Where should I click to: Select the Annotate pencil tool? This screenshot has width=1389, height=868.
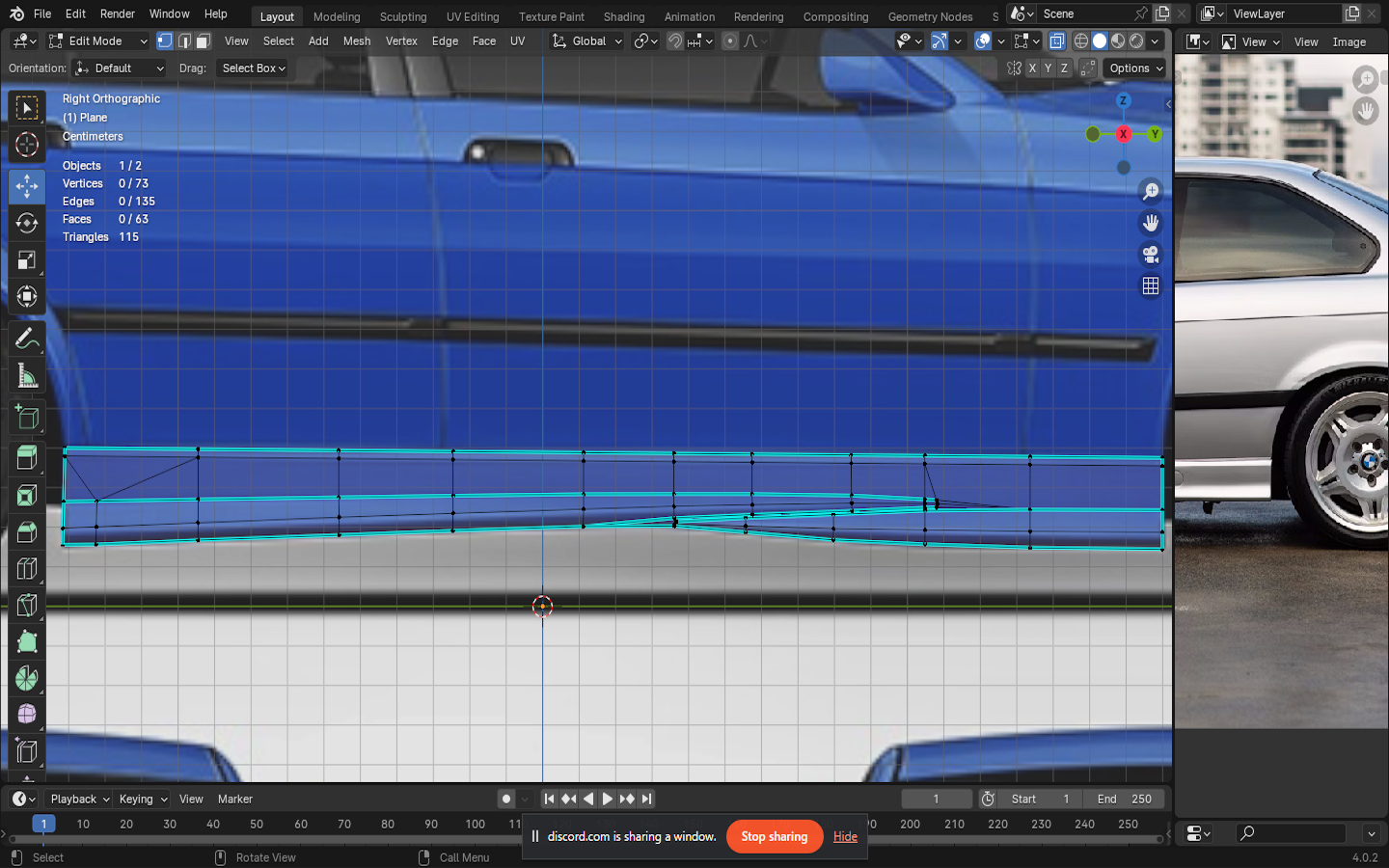[27, 339]
